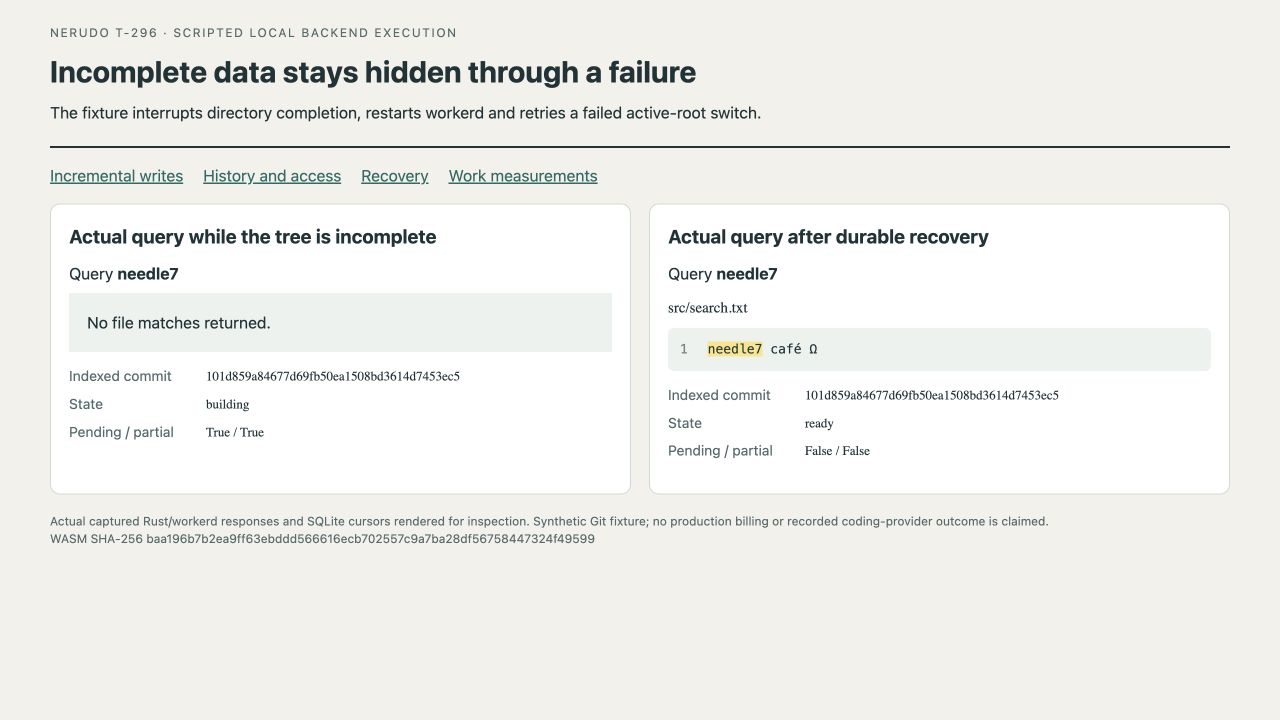This screenshot has width=1280, height=720.
Task: Click the WASM SHA-256 hash line
Action: point(322,539)
